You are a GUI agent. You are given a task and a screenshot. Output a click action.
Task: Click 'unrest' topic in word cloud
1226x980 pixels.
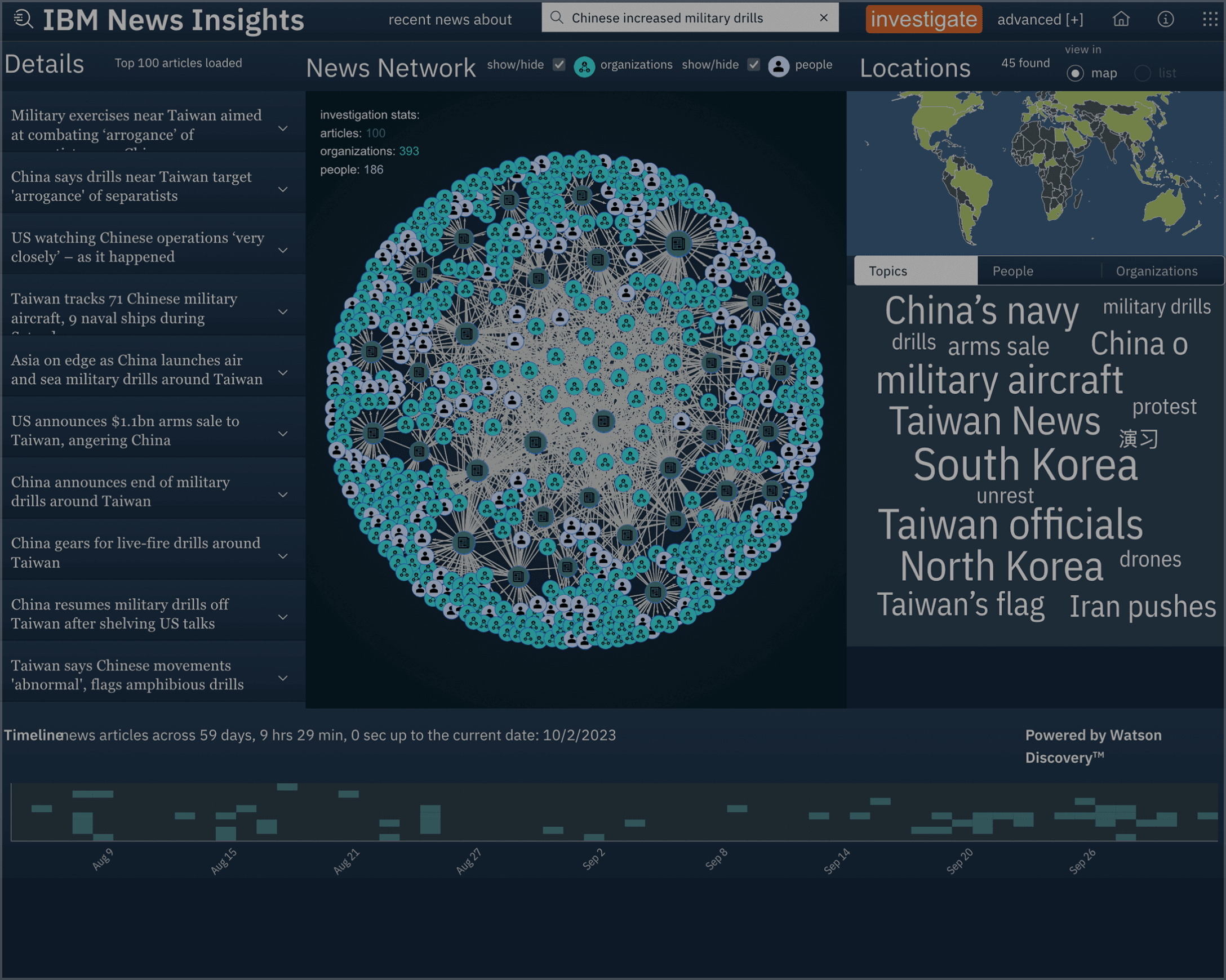pos(1005,496)
